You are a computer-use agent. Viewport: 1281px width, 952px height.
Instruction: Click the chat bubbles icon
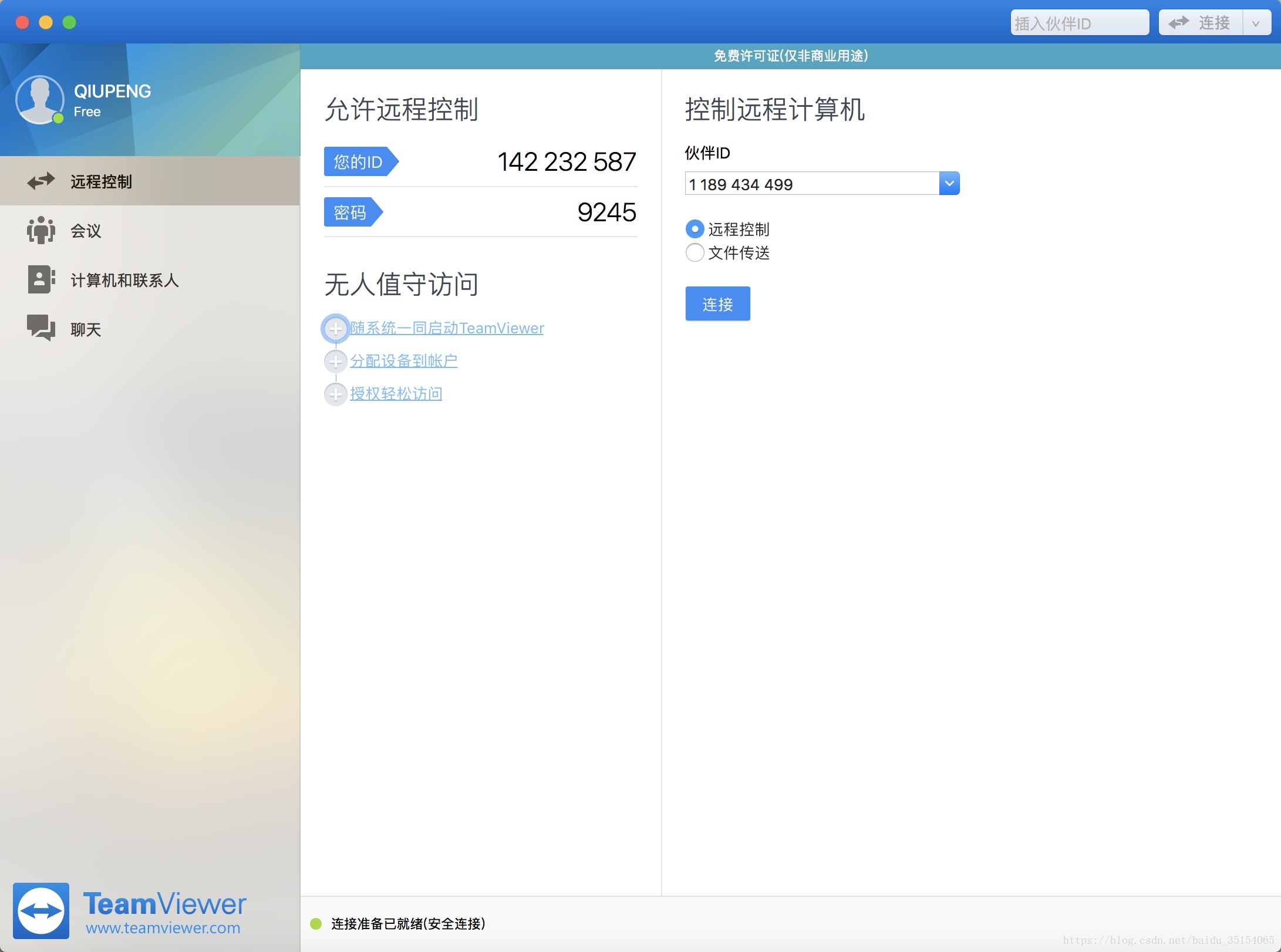[41, 328]
